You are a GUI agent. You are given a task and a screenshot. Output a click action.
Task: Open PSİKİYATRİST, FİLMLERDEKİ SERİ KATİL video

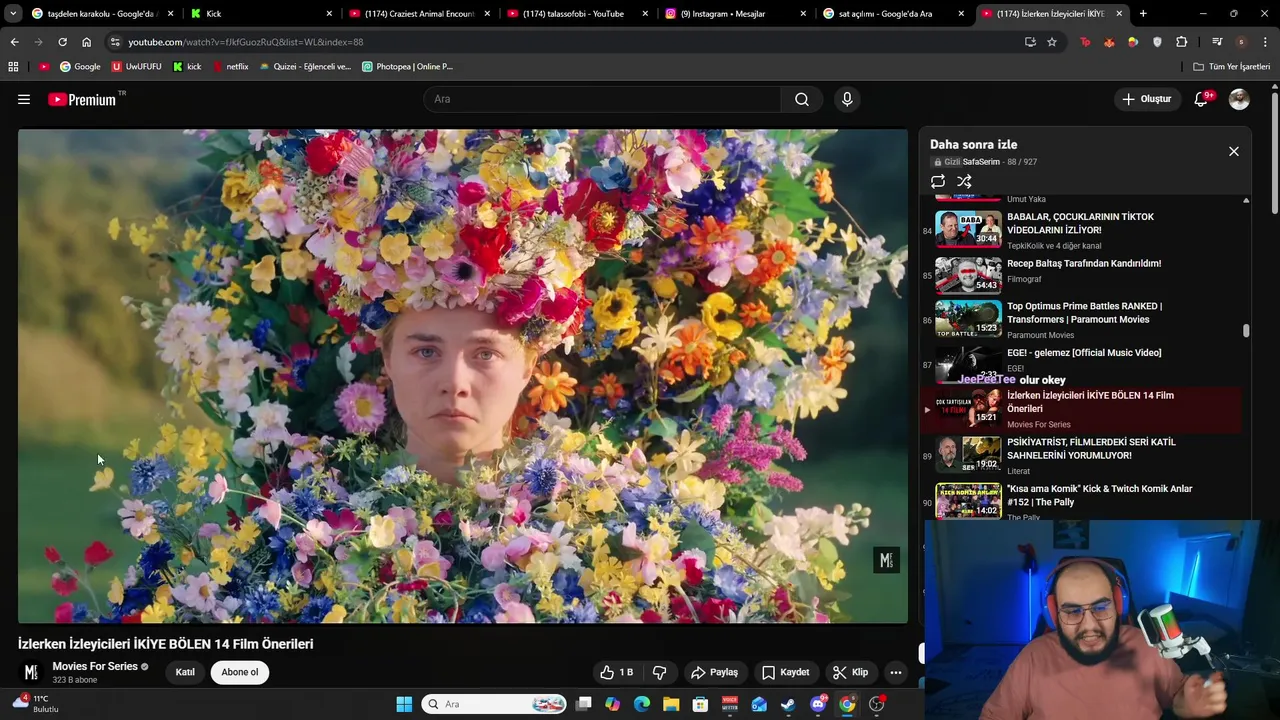[x=1091, y=448]
